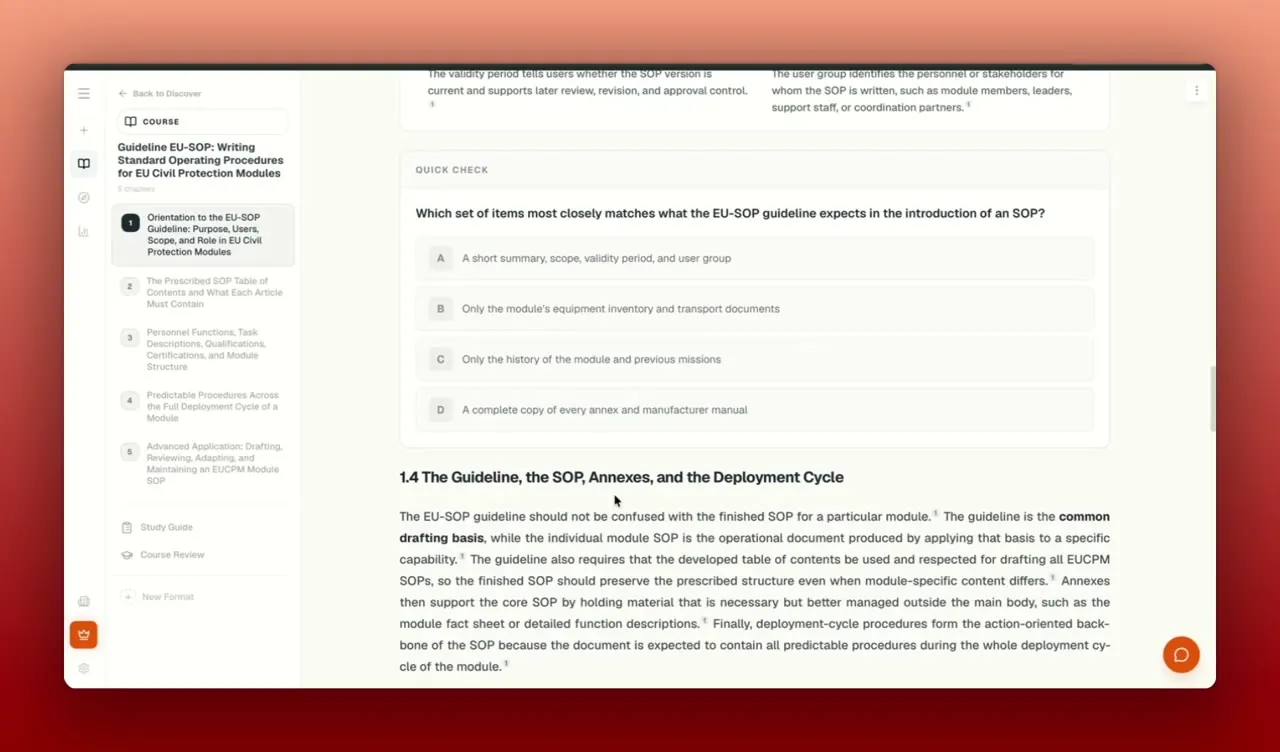Viewport: 1280px width, 752px height.
Task: Click the page vertical scrollbar thumb
Action: [1213, 398]
